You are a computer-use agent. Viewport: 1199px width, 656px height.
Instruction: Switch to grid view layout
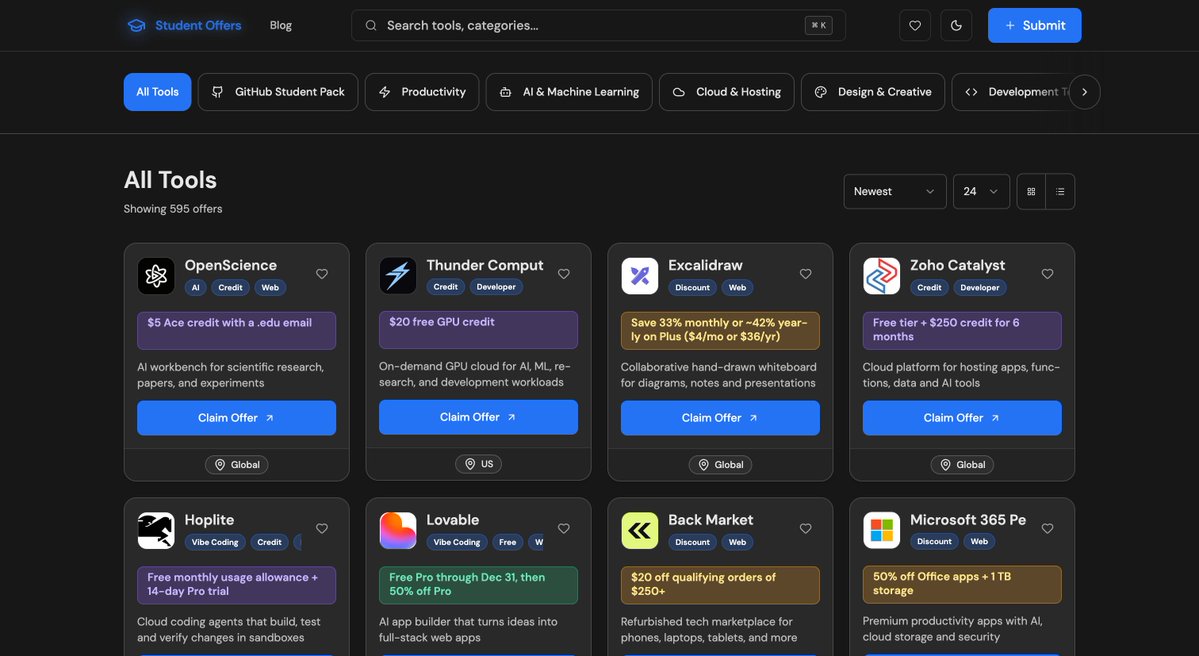pos(1032,191)
